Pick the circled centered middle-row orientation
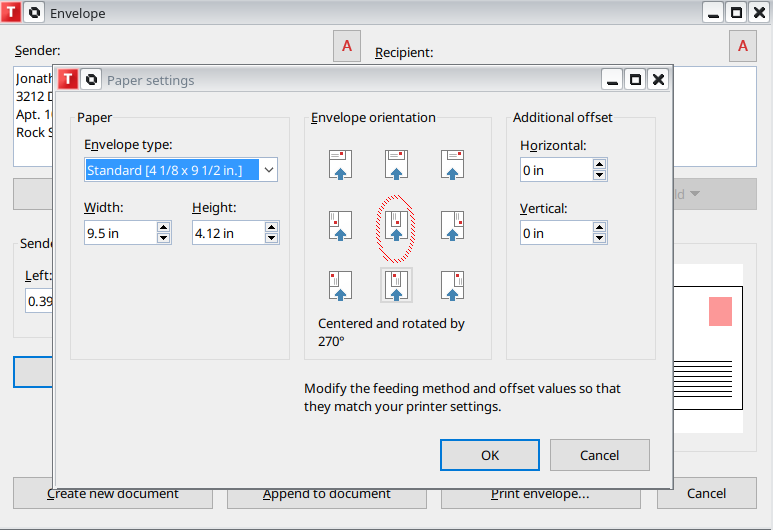 (x=397, y=225)
